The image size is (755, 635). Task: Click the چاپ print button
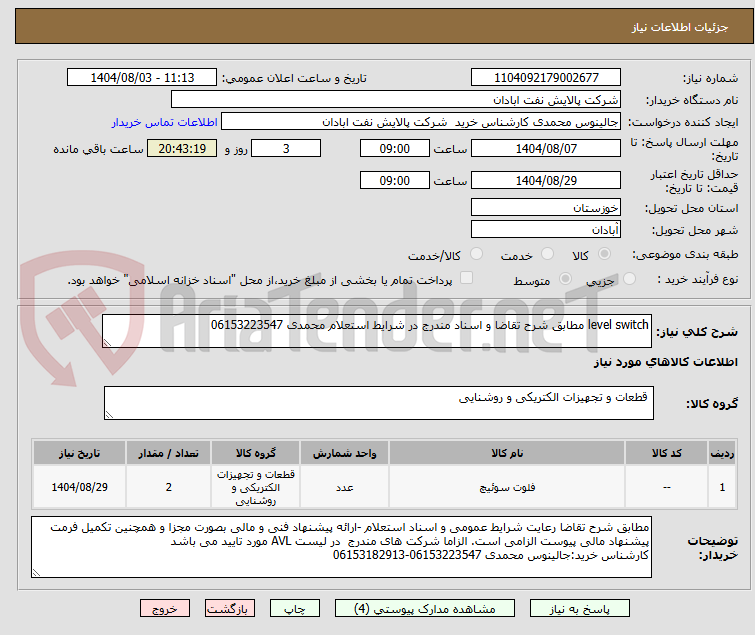(294, 609)
